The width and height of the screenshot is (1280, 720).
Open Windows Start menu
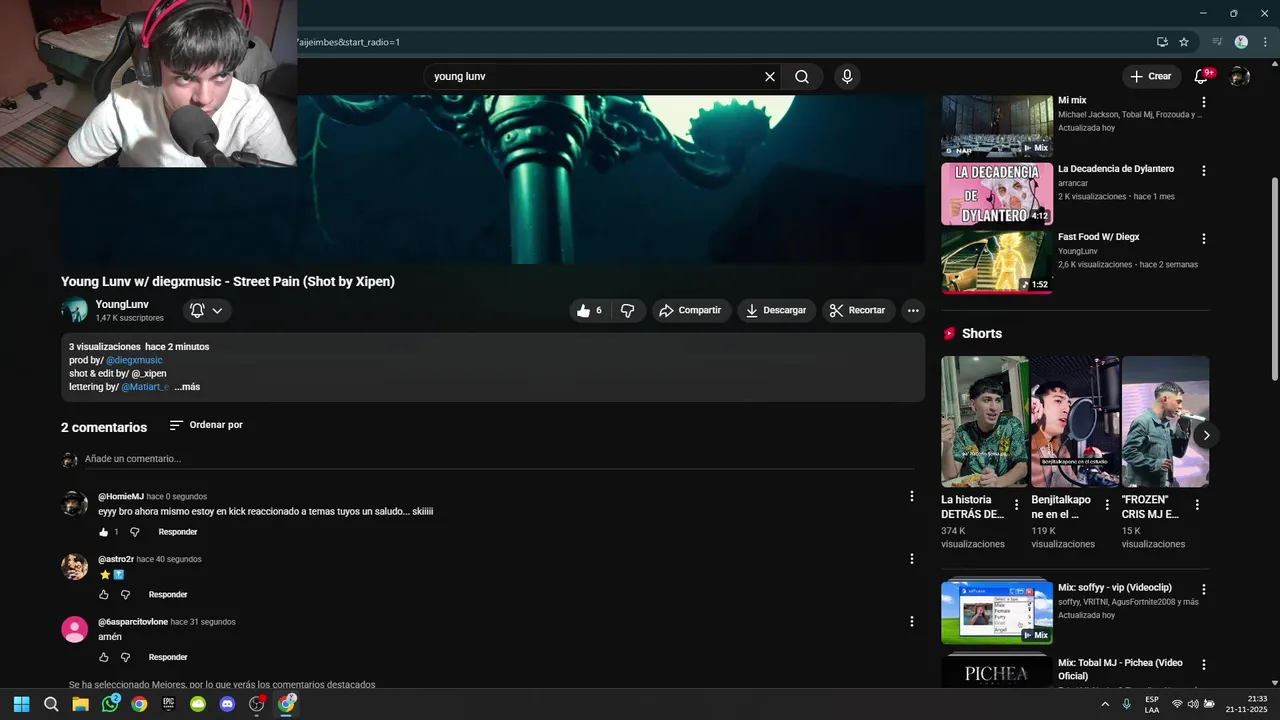[x=21, y=704]
